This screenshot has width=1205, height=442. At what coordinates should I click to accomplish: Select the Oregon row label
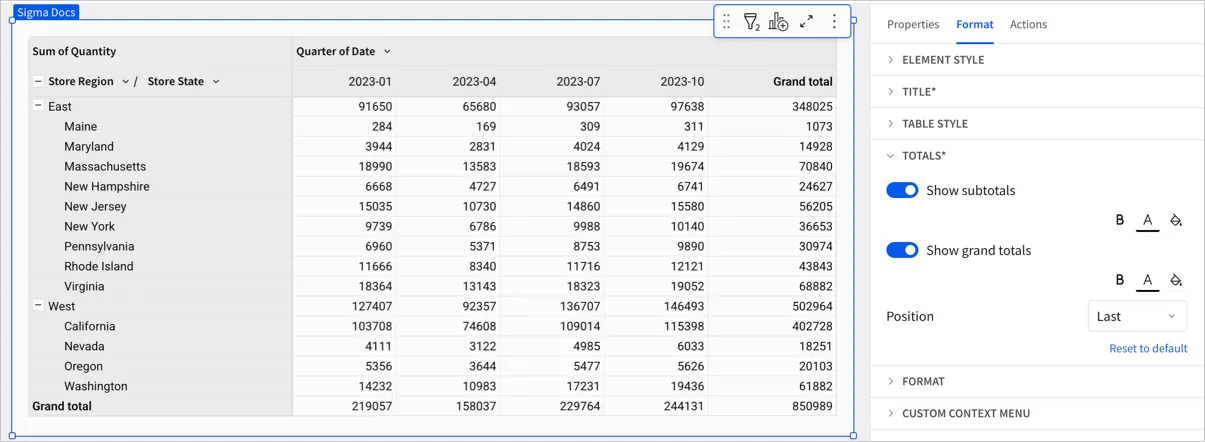[x=84, y=366]
